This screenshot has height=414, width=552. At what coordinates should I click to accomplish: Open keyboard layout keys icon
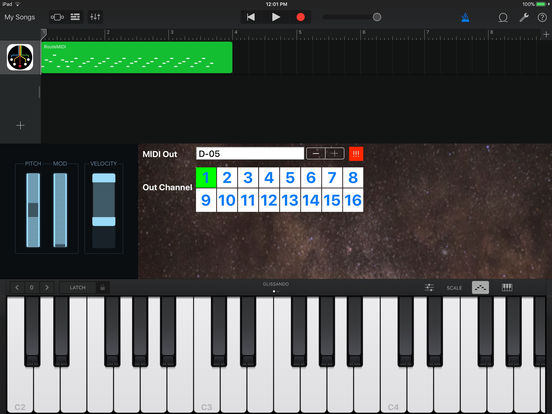tap(507, 288)
